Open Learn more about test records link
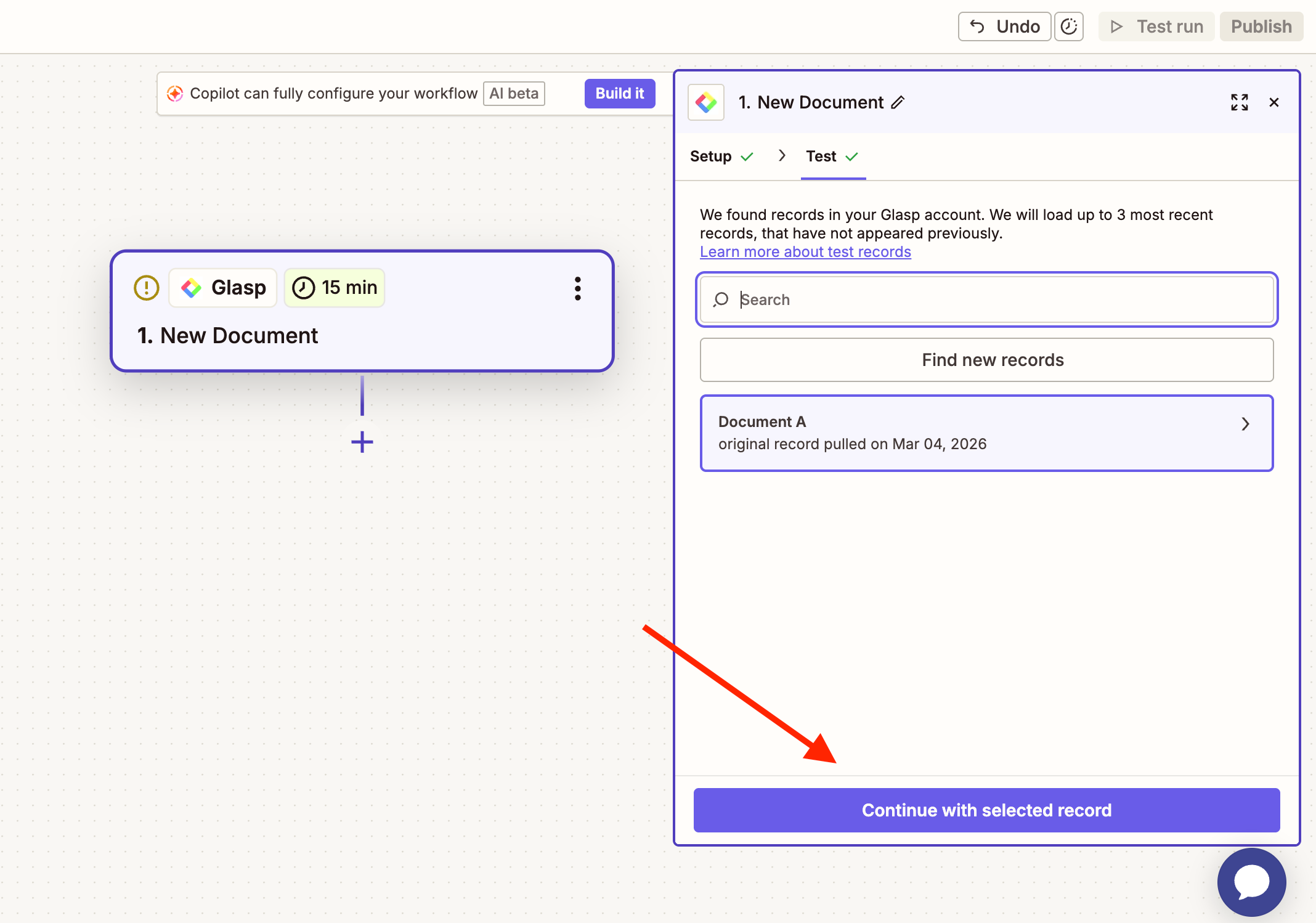1316x923 pixels. pyautogui.click(x=805, y=252)
